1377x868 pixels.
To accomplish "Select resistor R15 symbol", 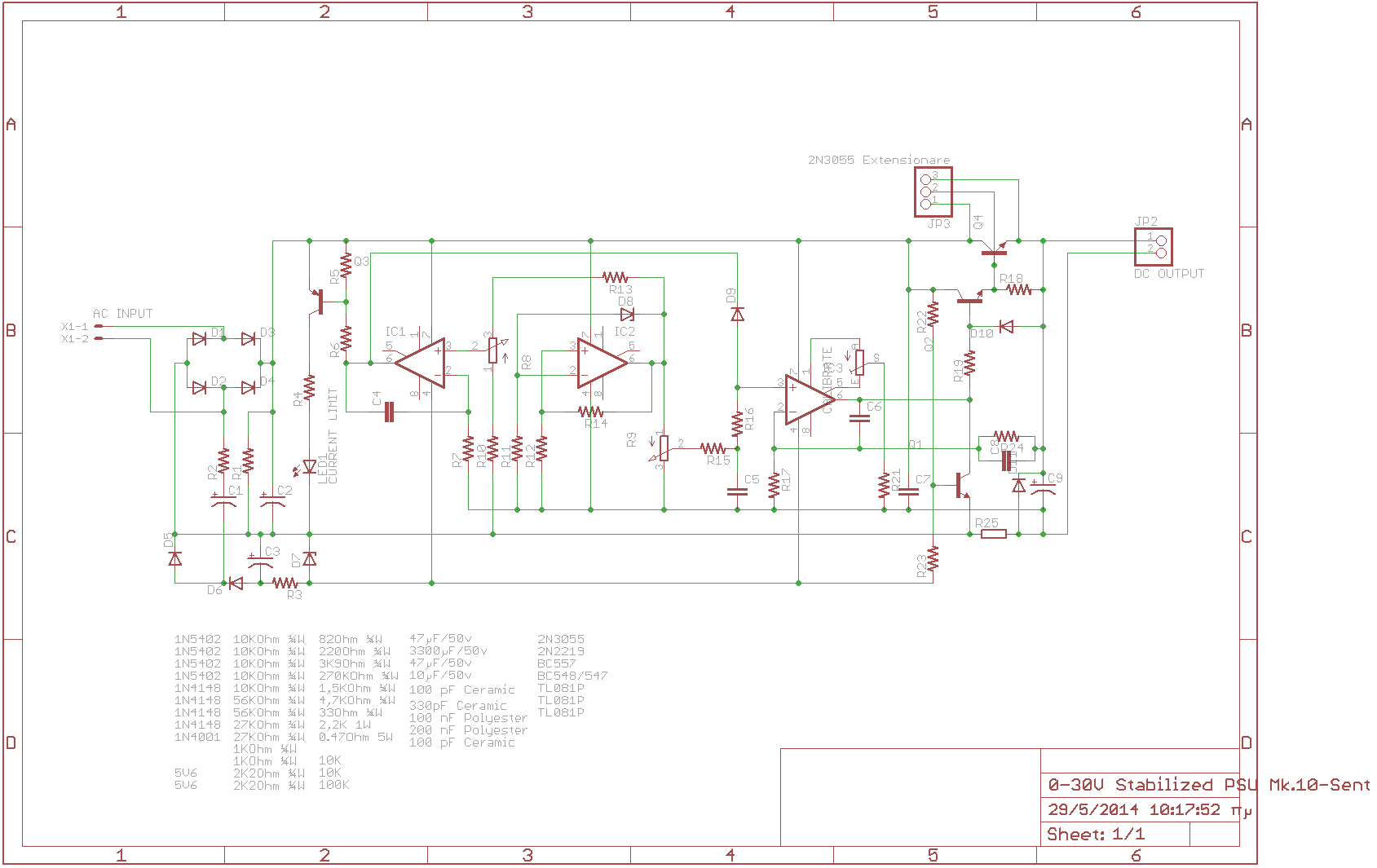I will (713, 448).
